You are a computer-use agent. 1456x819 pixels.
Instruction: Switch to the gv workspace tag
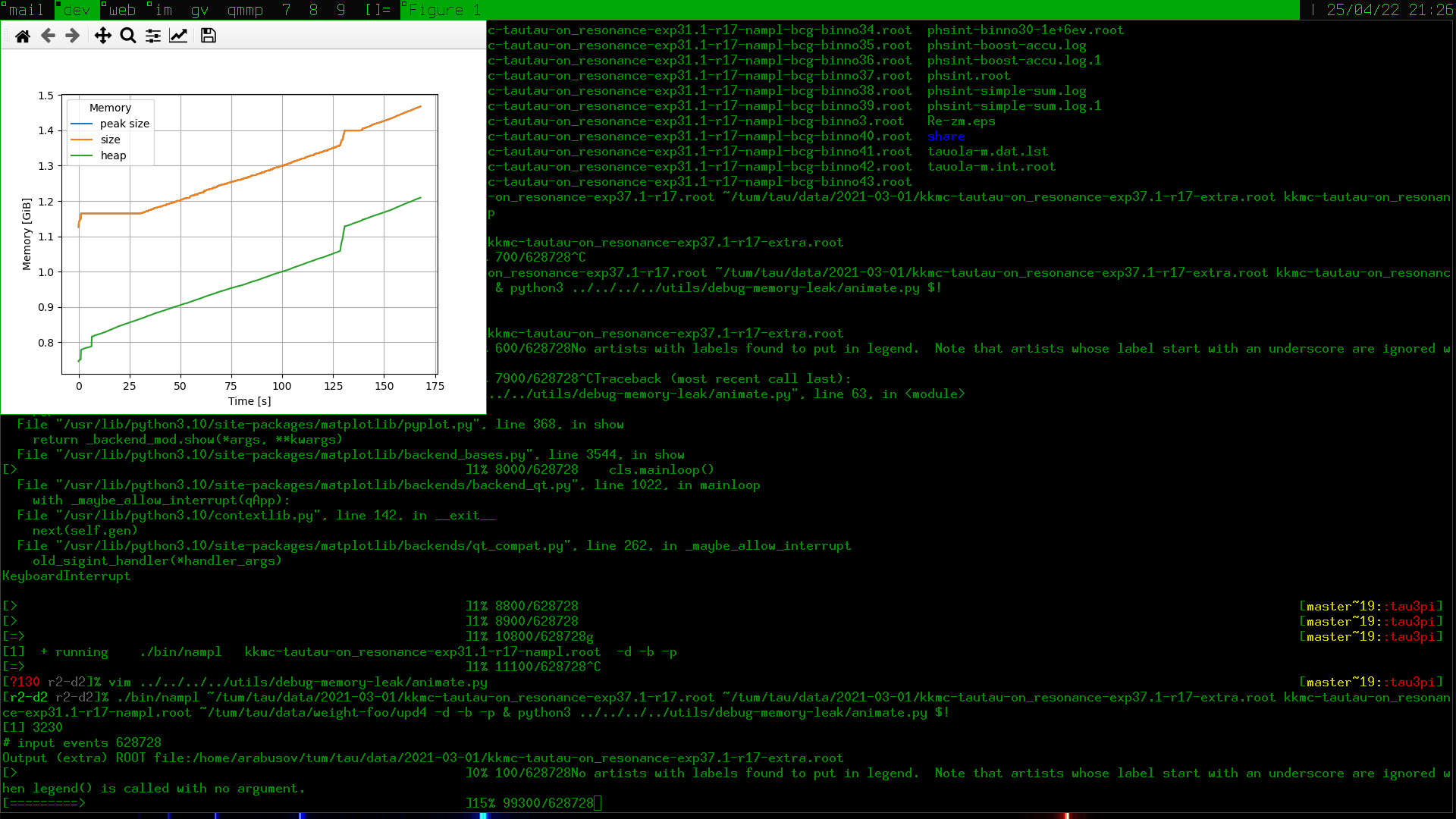(x=199, y=10)
